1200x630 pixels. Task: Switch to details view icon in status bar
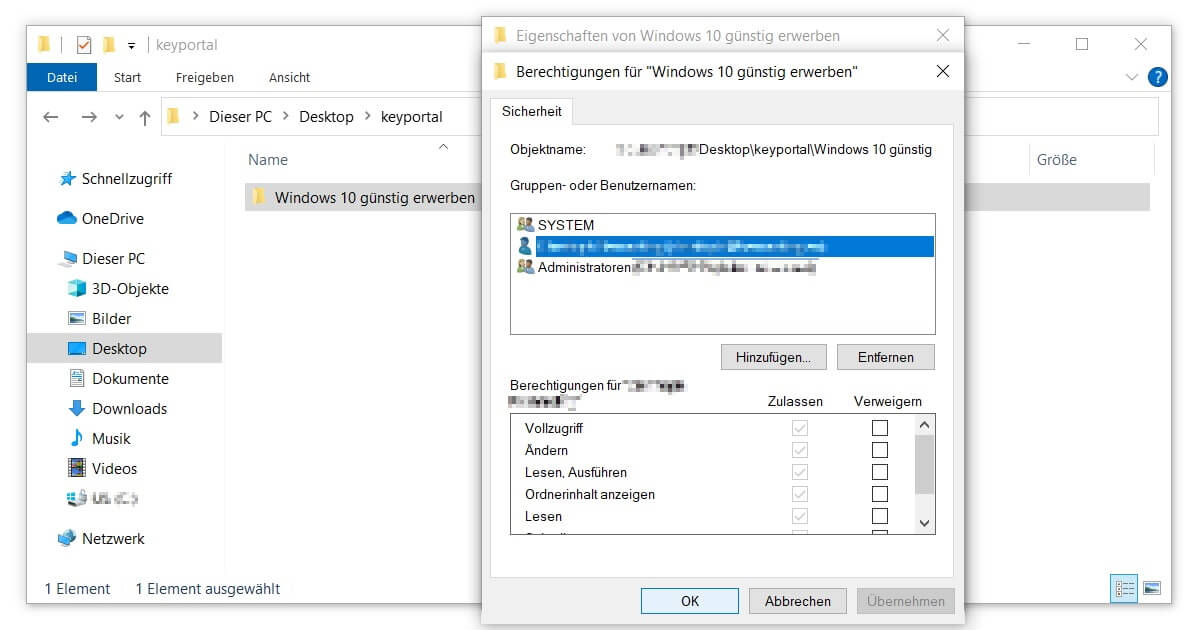pos(1124,589)
